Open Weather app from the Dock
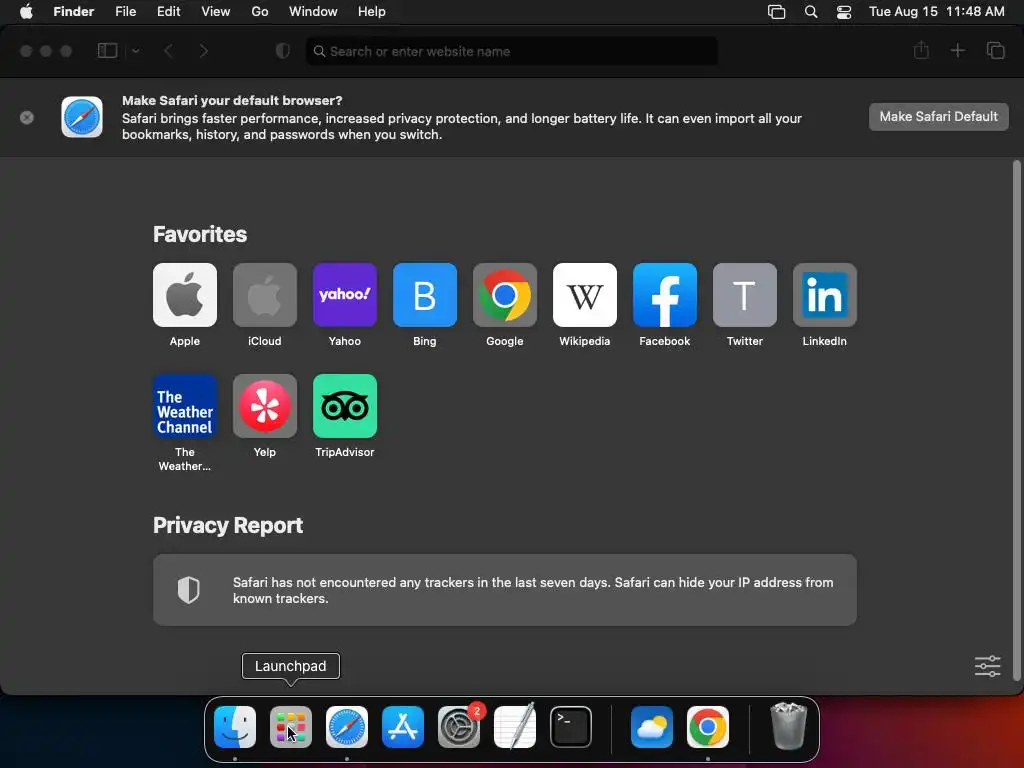The width and height of the screenshot is (1024, 768). (652, 727)
